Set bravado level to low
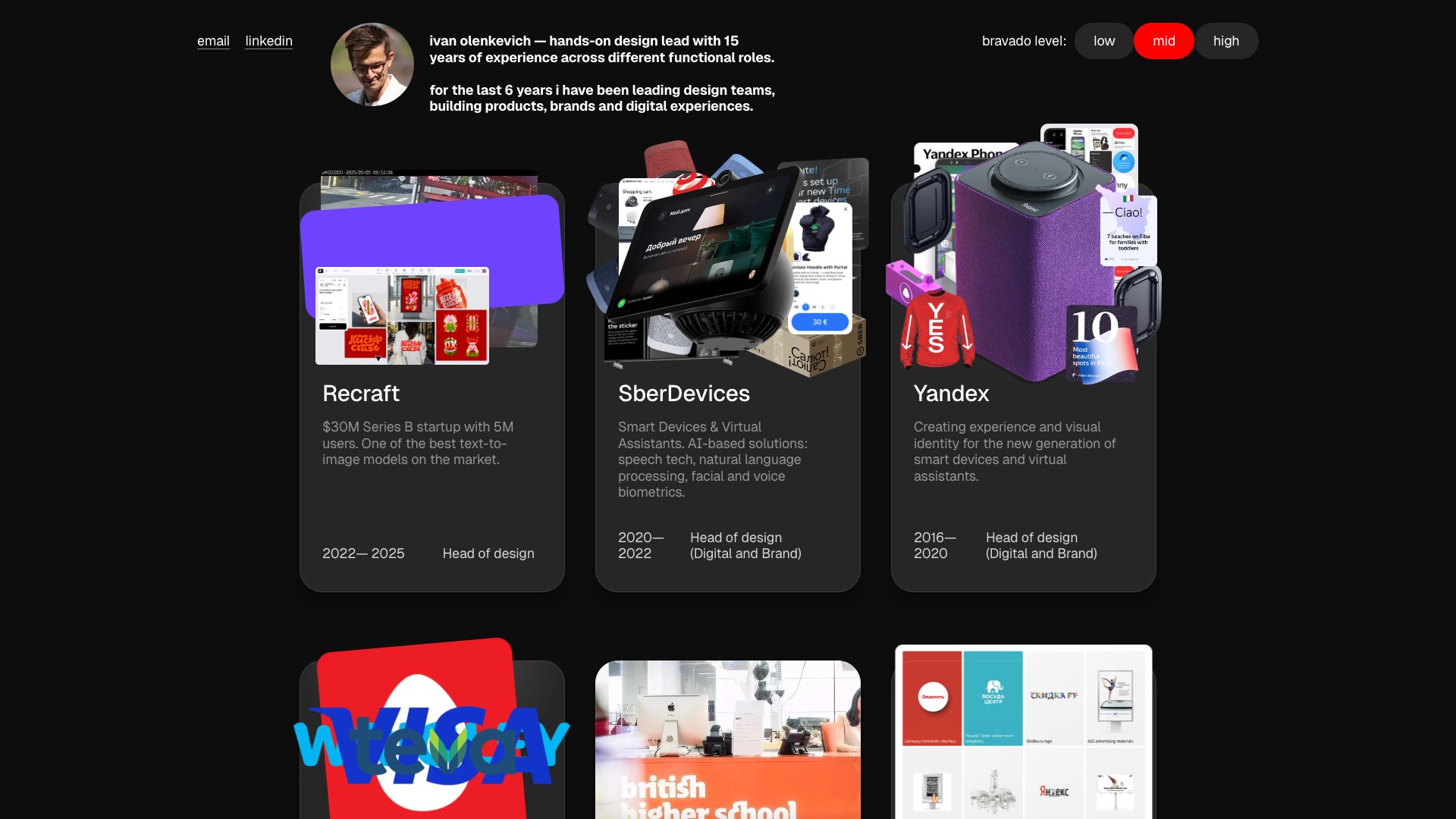Viewport: 1456px width, 819px height. 1104,41
